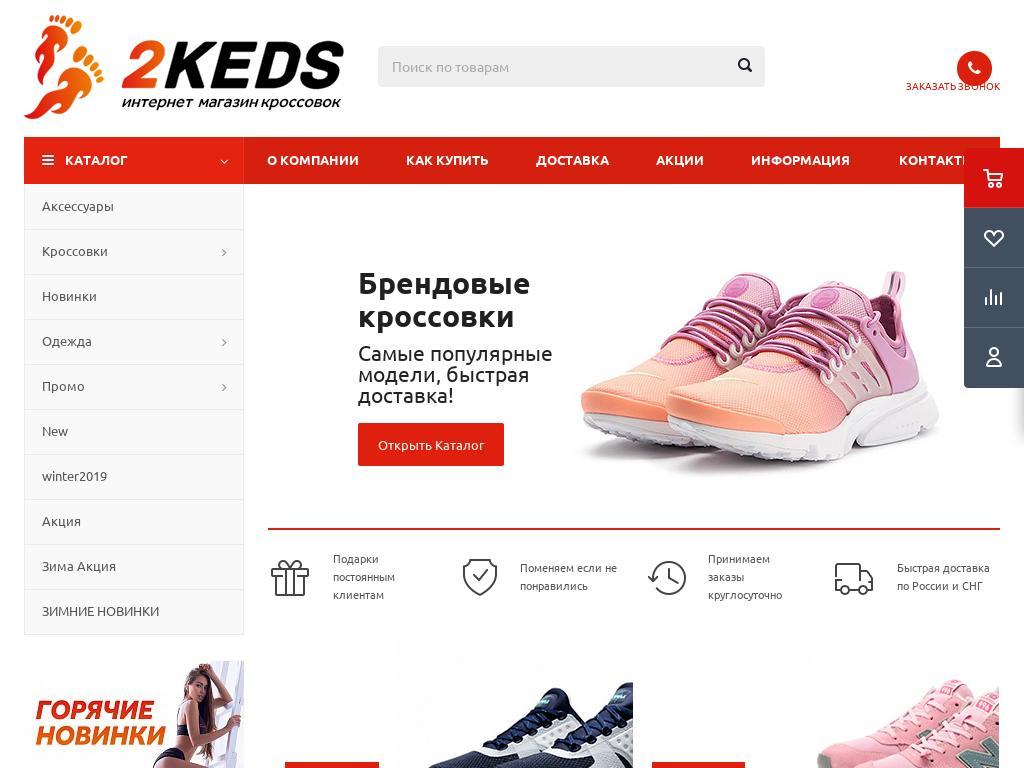Click the red phone callback icon
This screenshot has height=768, width=1024.
tap(974, 68)
